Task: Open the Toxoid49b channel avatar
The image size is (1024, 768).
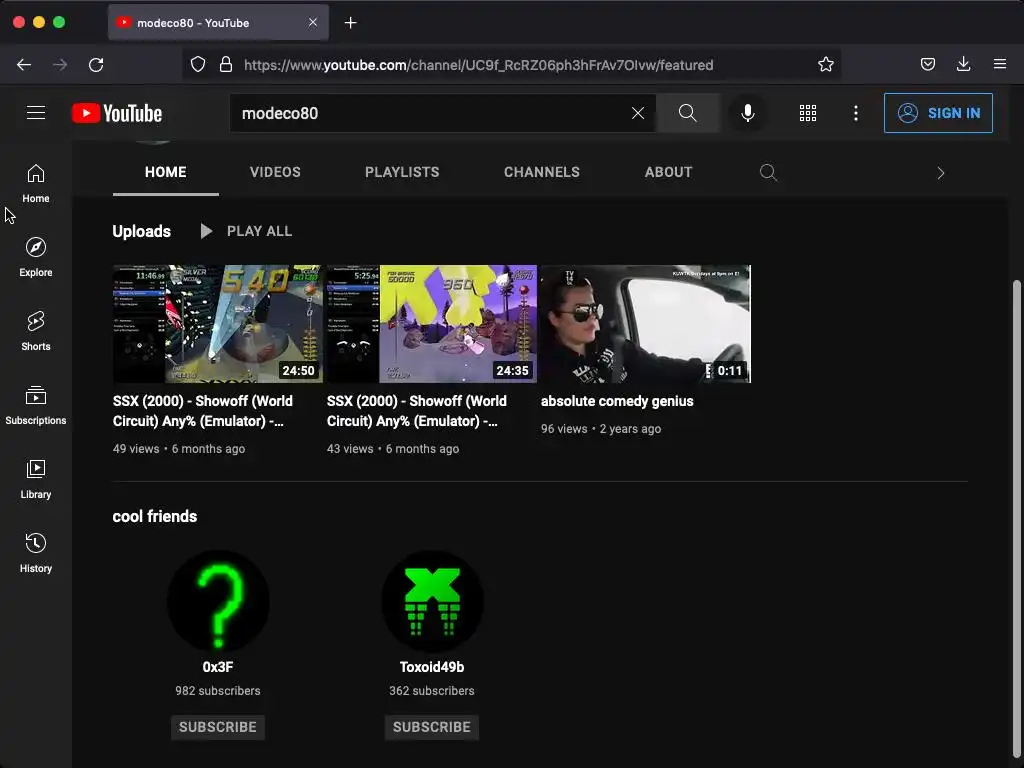Action: tap(432, 601)
